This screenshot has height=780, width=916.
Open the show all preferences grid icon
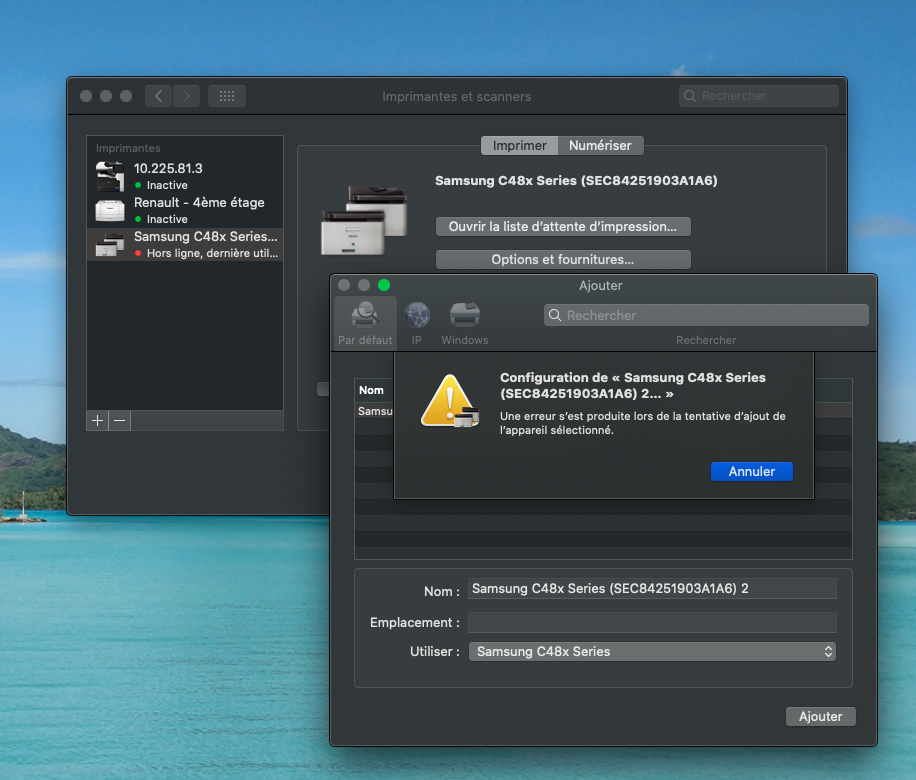point(227,96)
